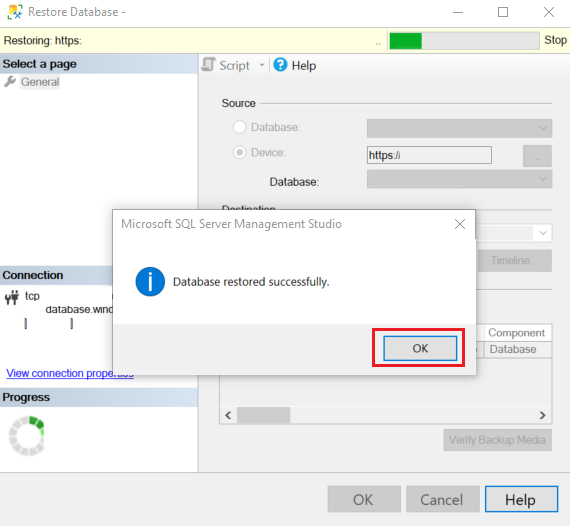Click the Device https path field
570x526 pixels.
click(x=429, y=155)
